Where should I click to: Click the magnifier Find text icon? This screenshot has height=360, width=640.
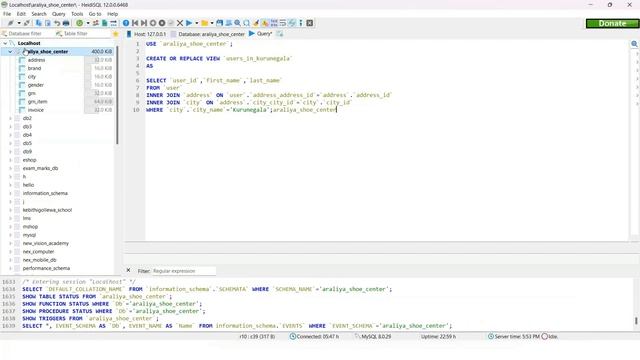237,23
